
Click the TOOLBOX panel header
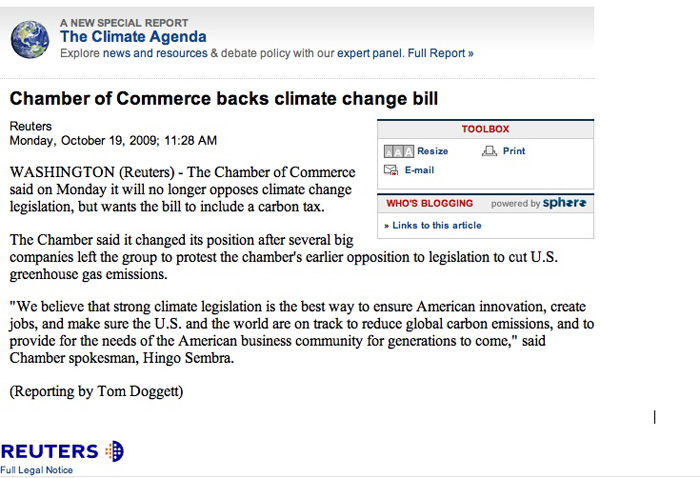click(x=485, y=129)
